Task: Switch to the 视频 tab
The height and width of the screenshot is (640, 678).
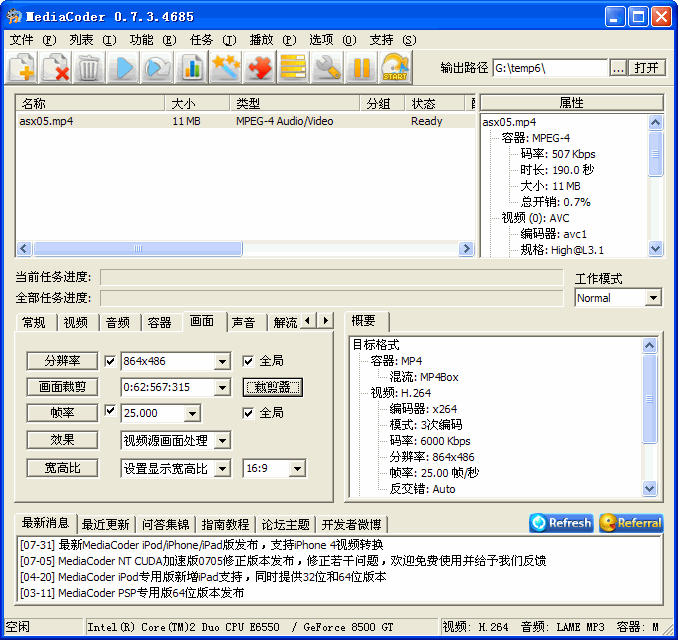Action: tap(76, 323)
